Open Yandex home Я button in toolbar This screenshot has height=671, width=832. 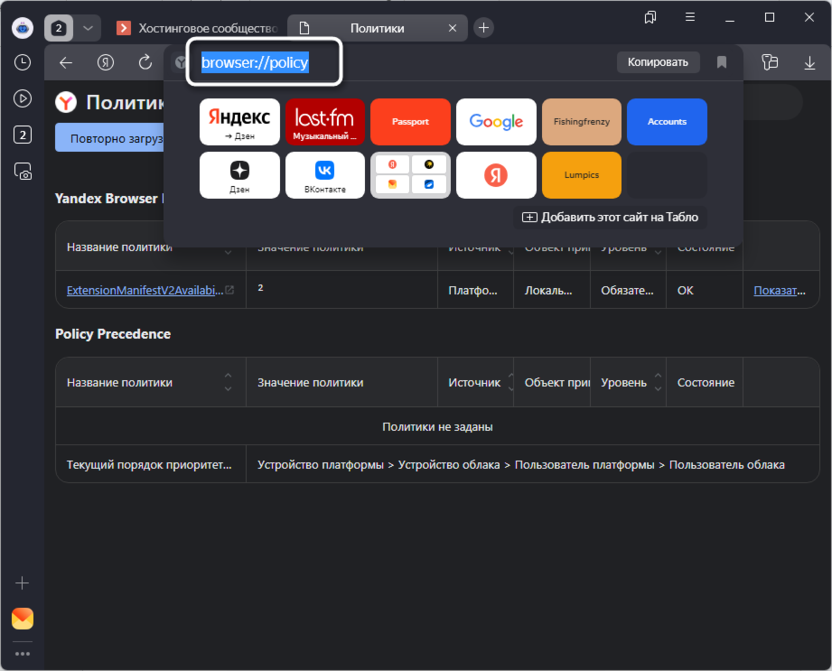[x=106, y=63]
